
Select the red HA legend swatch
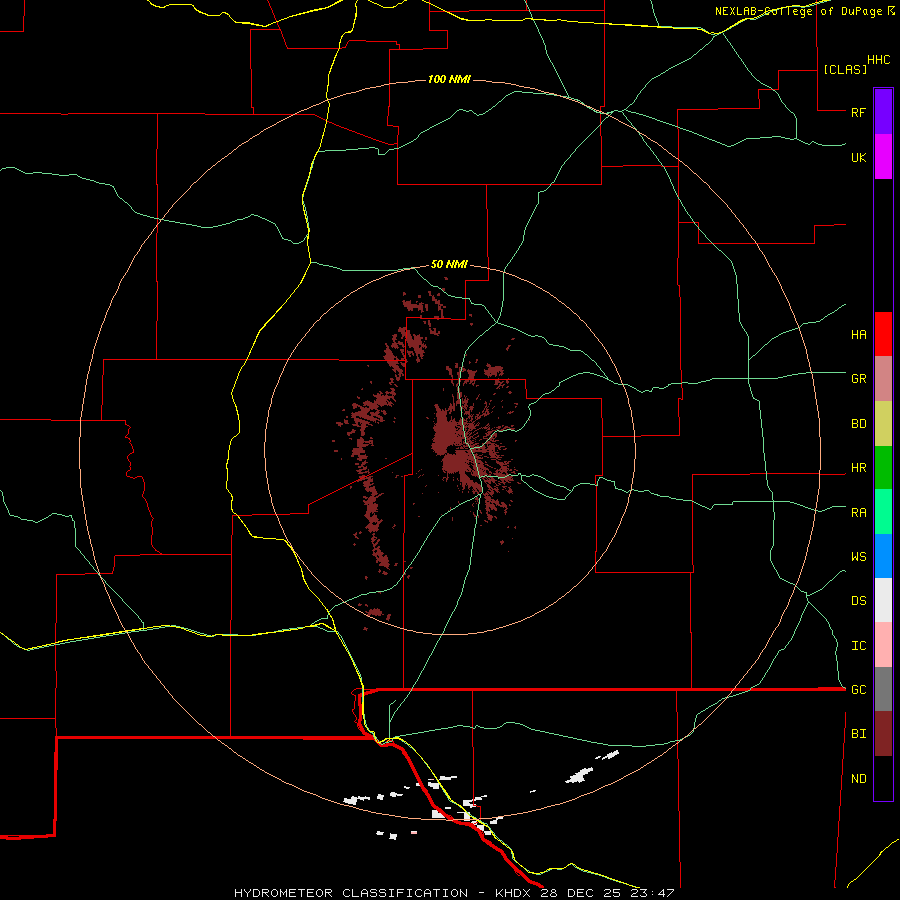click(x=883, y=334)
